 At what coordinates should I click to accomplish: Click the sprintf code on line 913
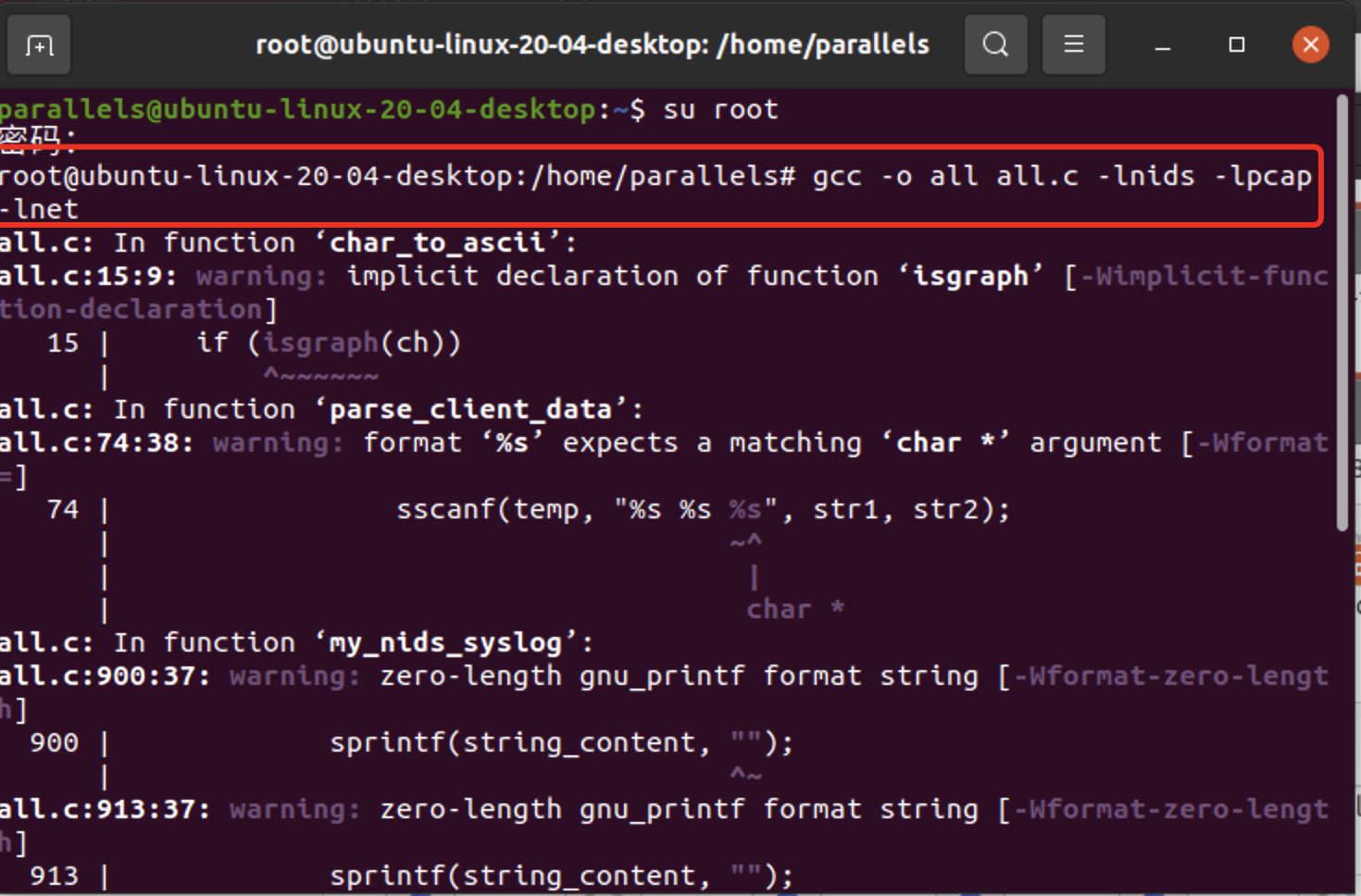(x=561, y=876)
